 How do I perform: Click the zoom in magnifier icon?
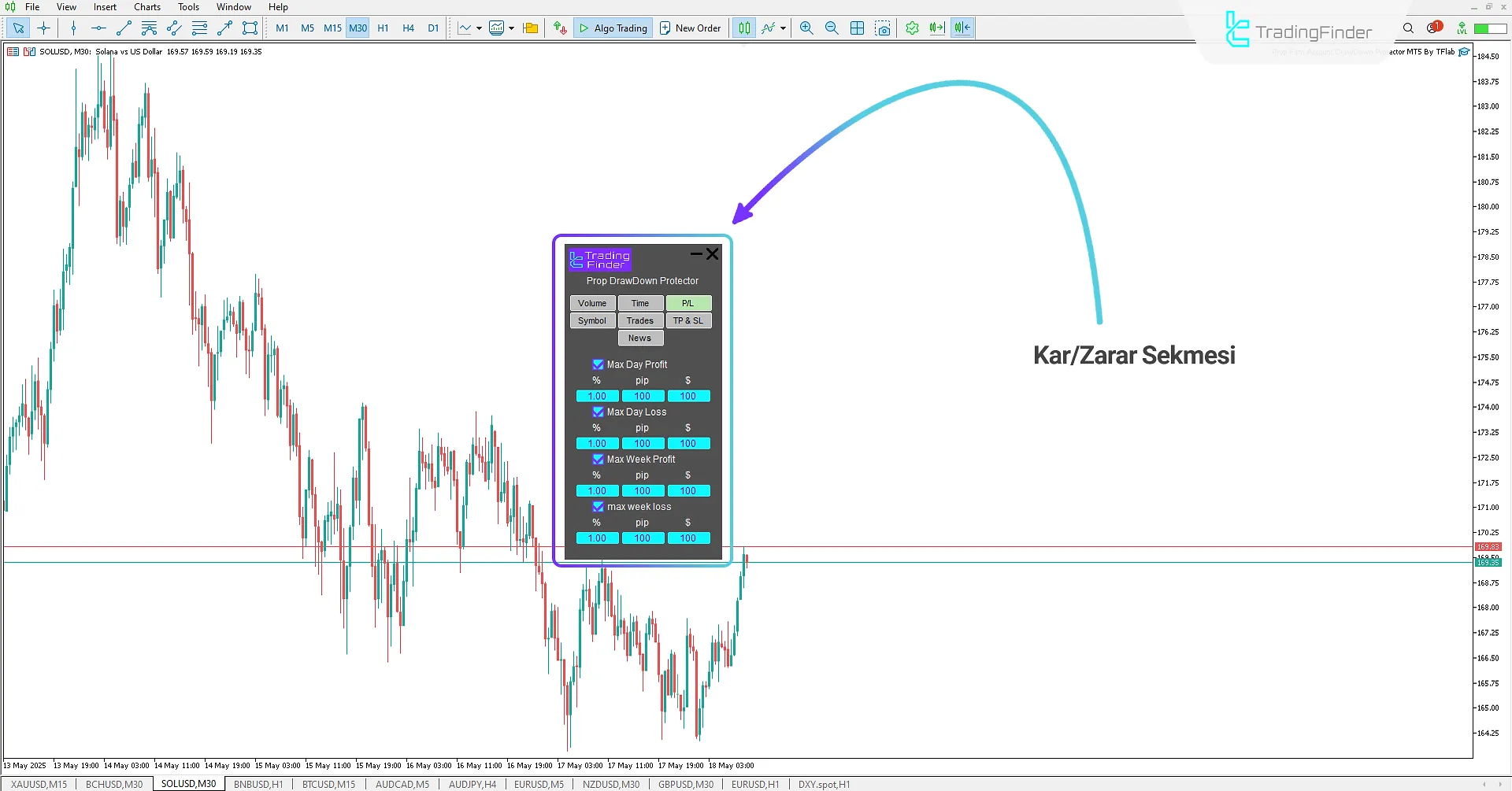pos(806,28)
